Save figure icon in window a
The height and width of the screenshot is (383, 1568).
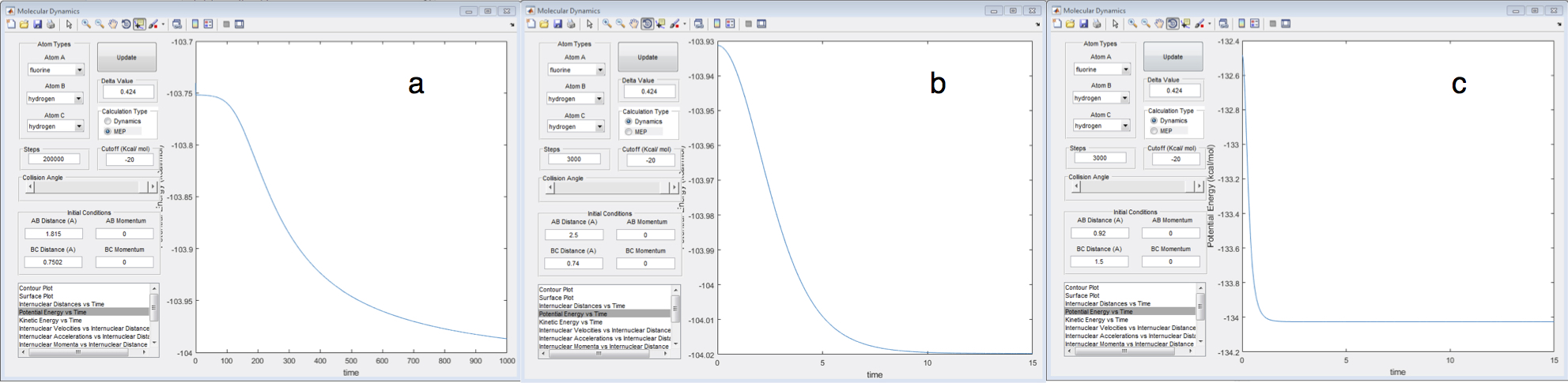(37, 24)
